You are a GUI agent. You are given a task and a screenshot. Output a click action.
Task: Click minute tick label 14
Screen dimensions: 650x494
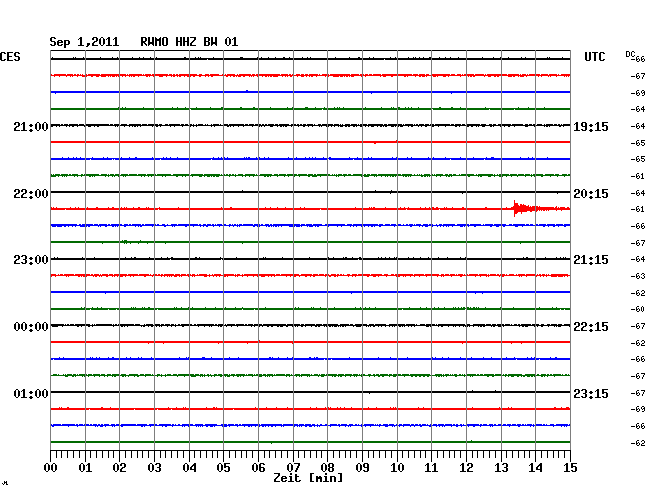[535, 468]
